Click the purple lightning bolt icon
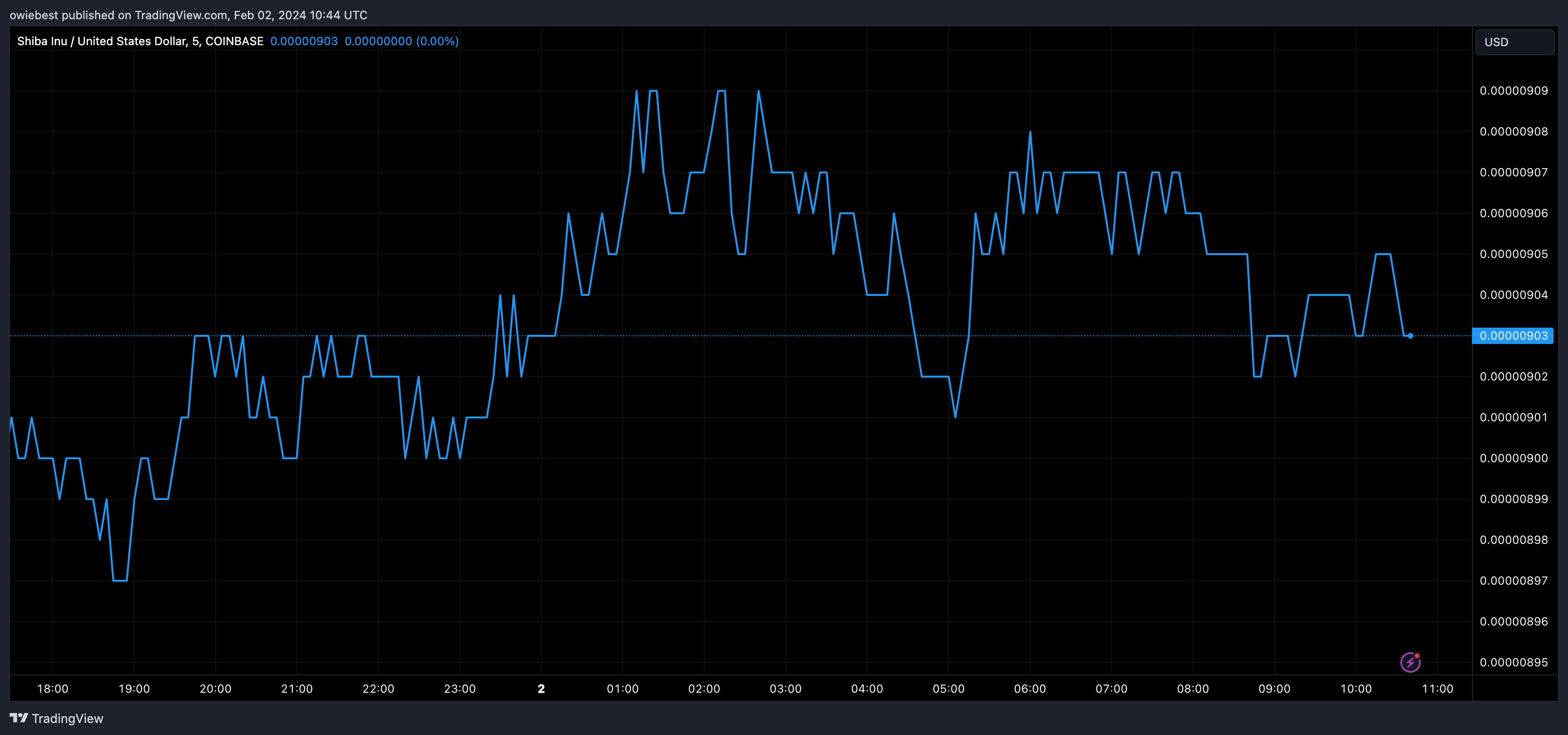The image size is (1568, 735). pos(1410,662)
